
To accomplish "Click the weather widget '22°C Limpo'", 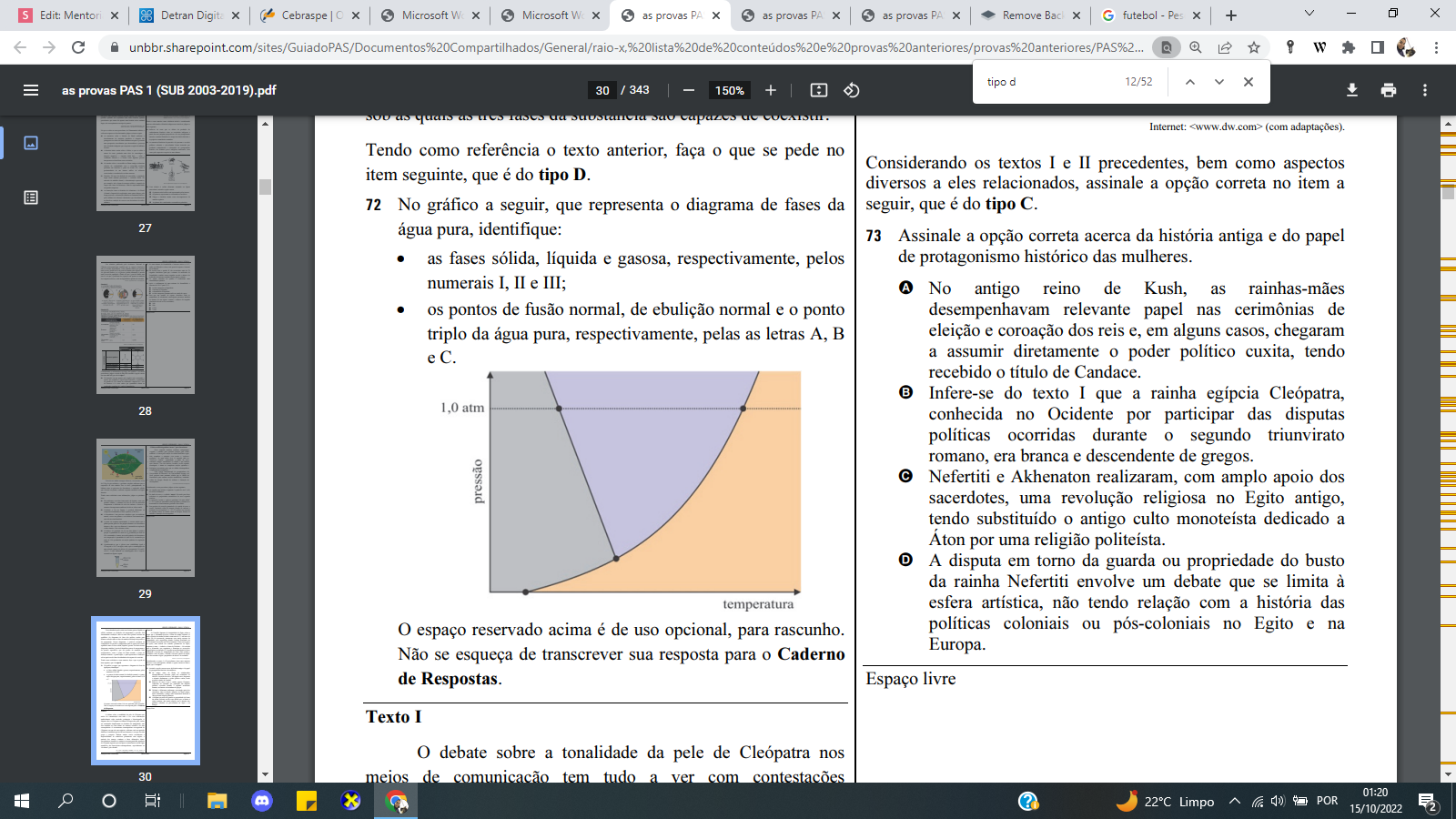I will click(1166, 801).
